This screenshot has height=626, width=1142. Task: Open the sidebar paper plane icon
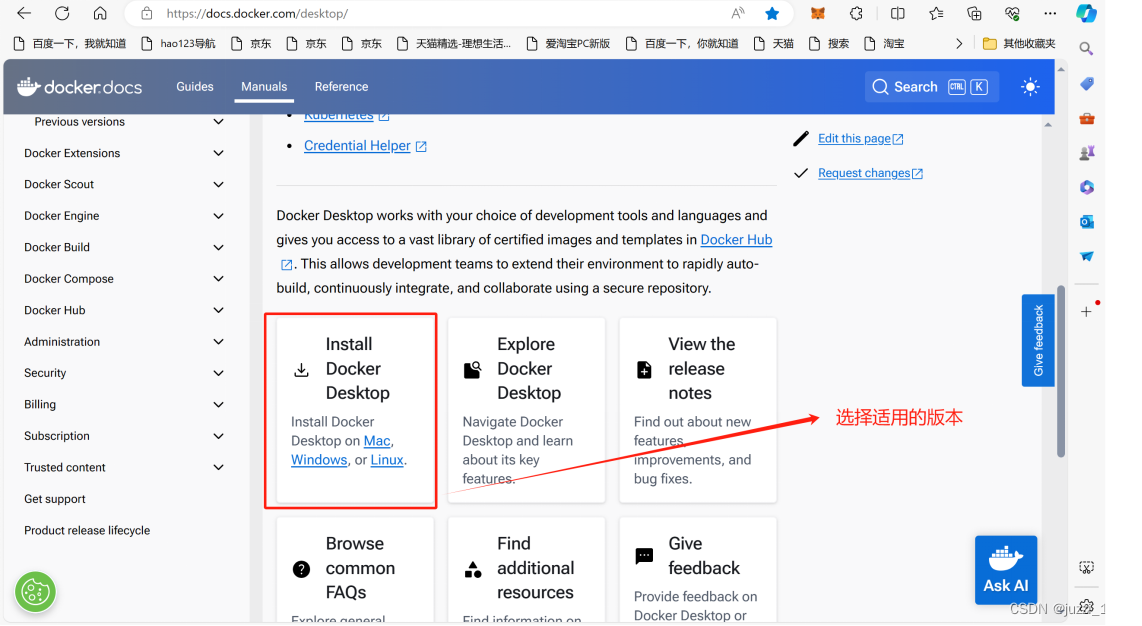[x=1087, y=256]
